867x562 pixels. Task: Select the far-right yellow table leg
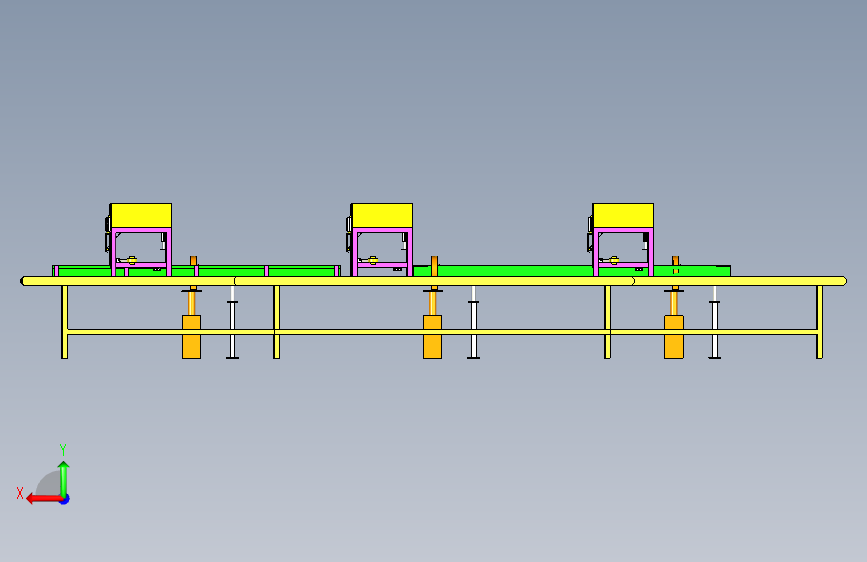819,322
